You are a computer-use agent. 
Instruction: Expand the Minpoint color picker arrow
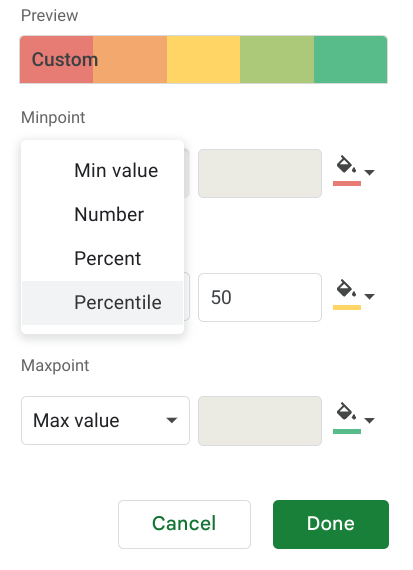pos(369,172)
